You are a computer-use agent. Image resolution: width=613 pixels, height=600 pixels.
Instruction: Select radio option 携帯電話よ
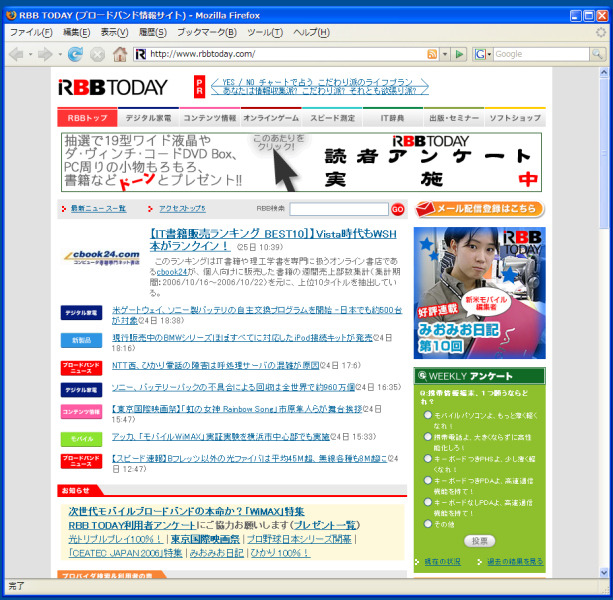tap(428, 437)
